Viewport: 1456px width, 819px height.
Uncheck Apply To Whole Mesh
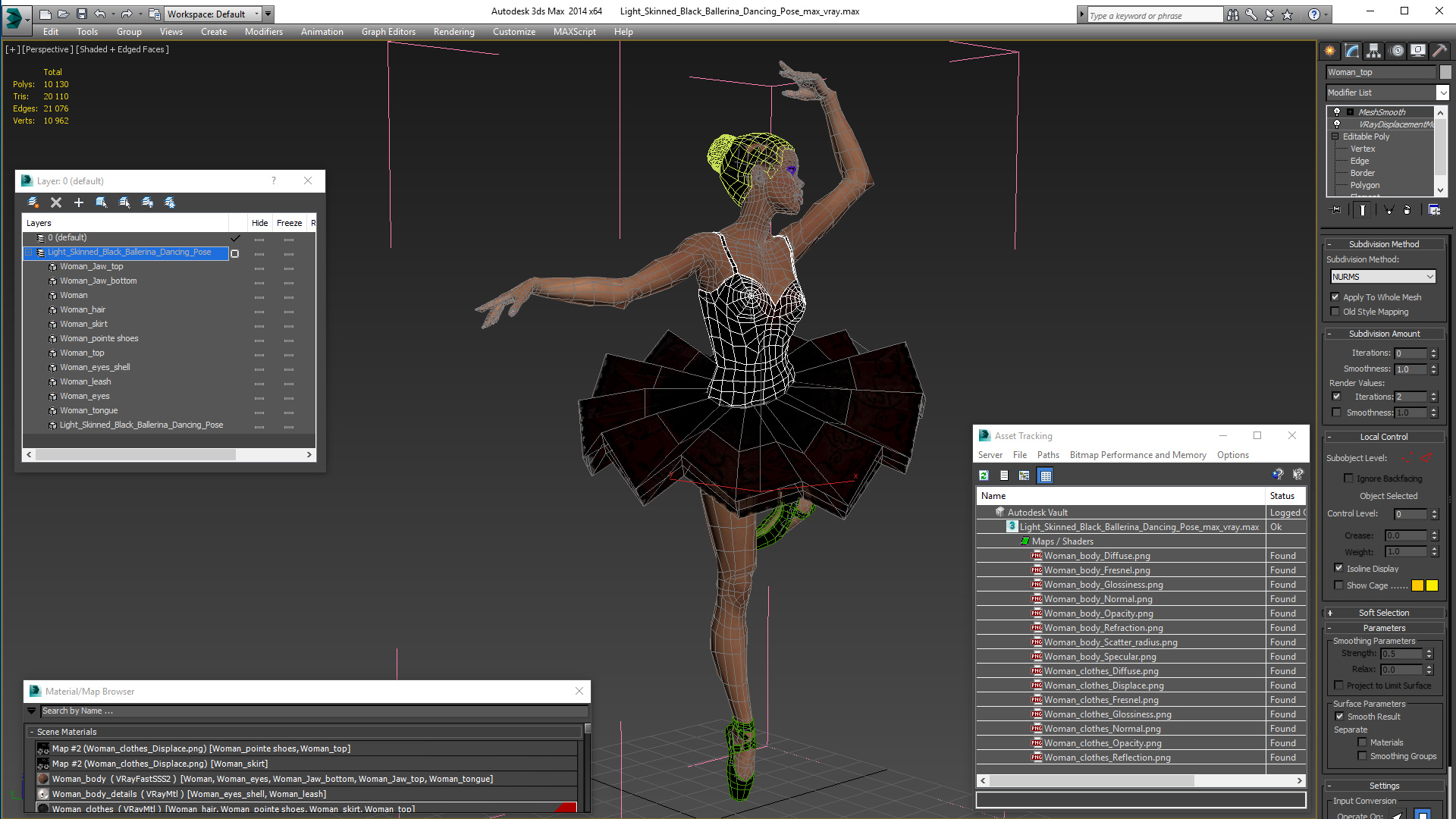(1335, 297)
